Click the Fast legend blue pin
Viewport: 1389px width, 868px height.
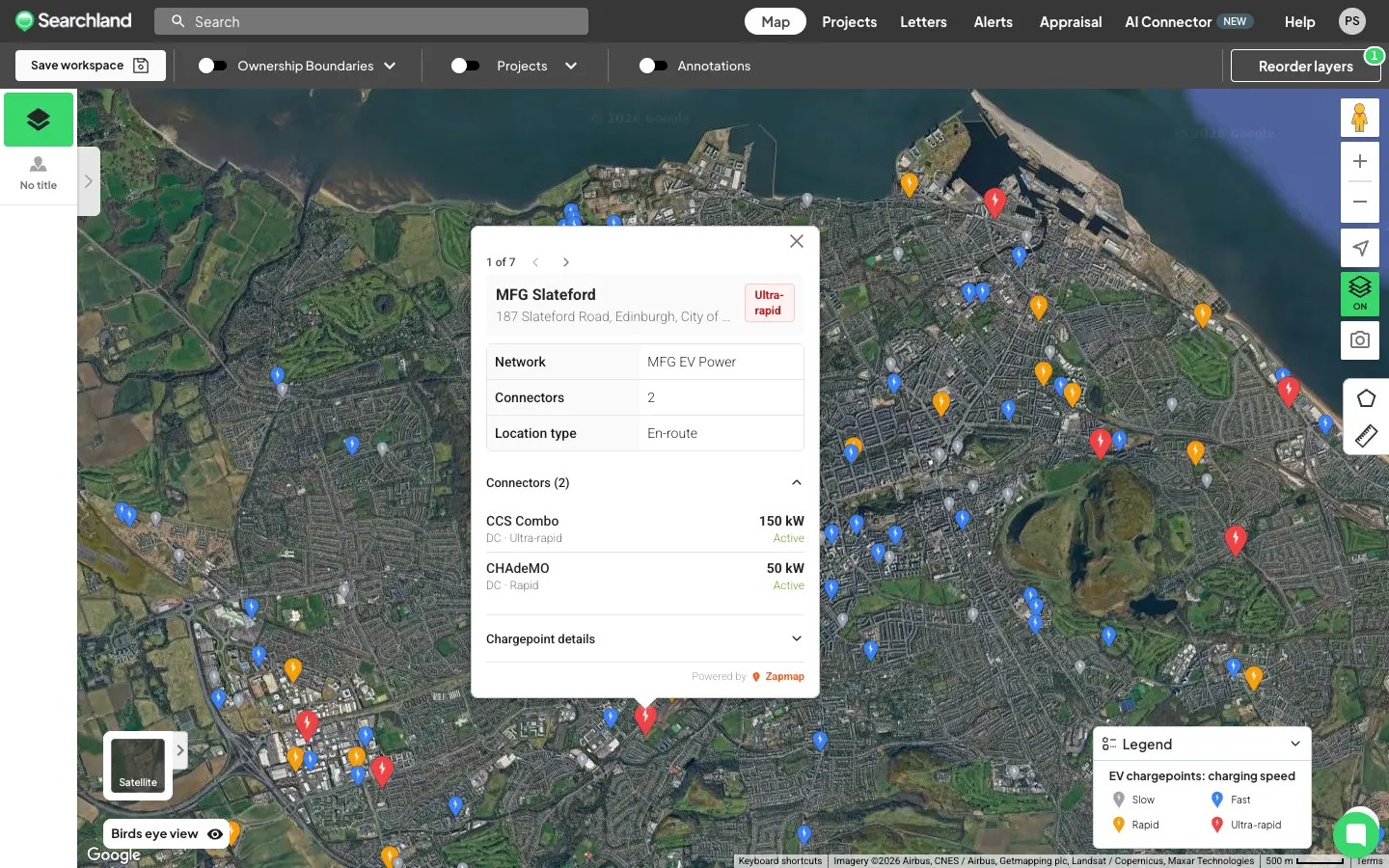click(x=1217, y=800)
